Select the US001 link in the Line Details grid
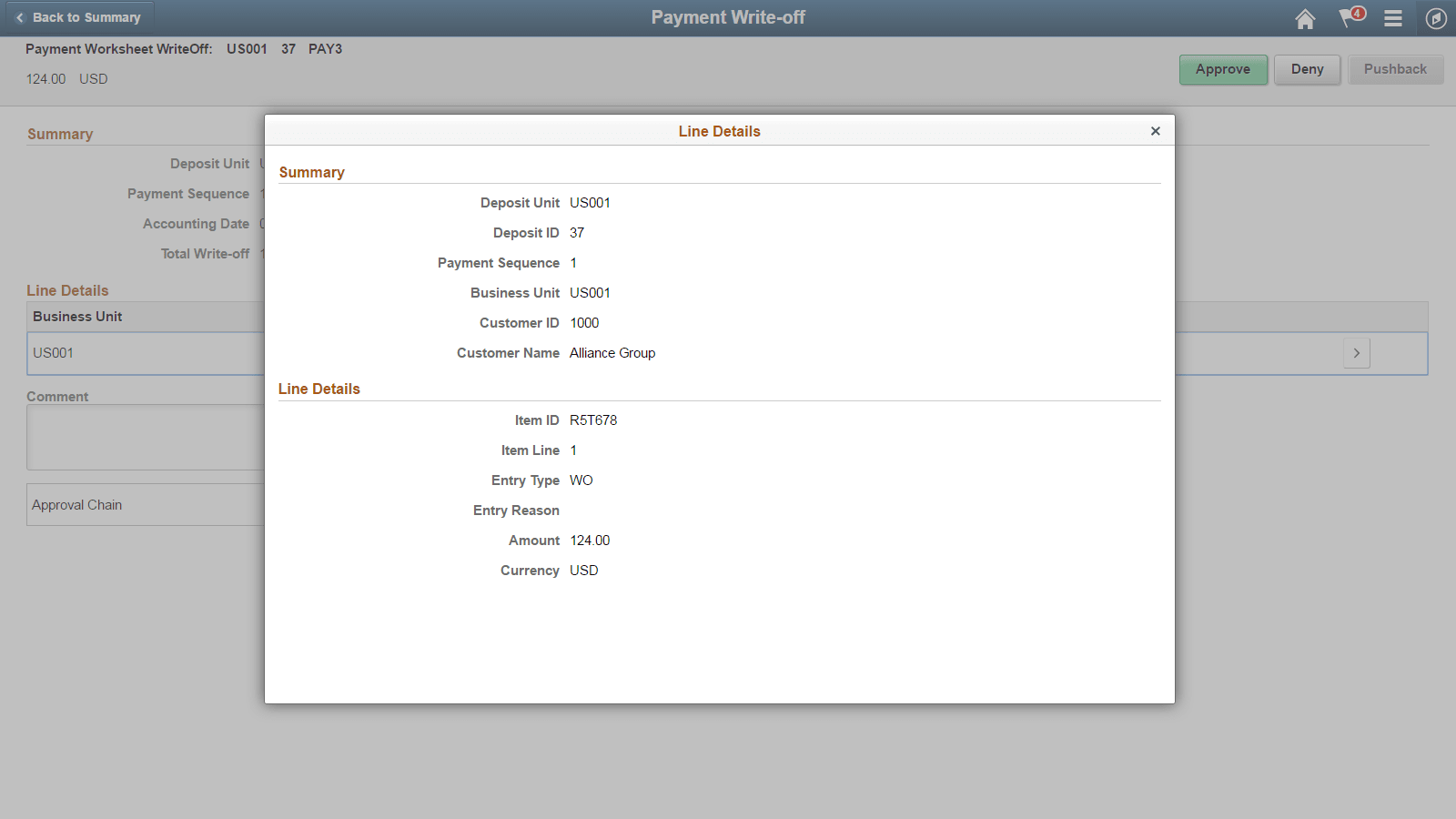Viewport: 1456px width, 819px height. tap(52, 353)
